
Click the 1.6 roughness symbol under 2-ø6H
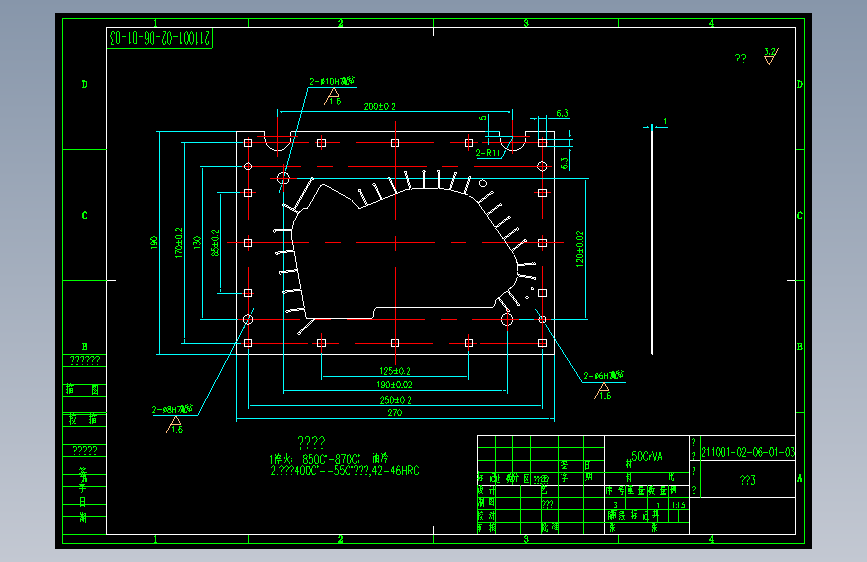pyautogui.click(x=603, y=392)
